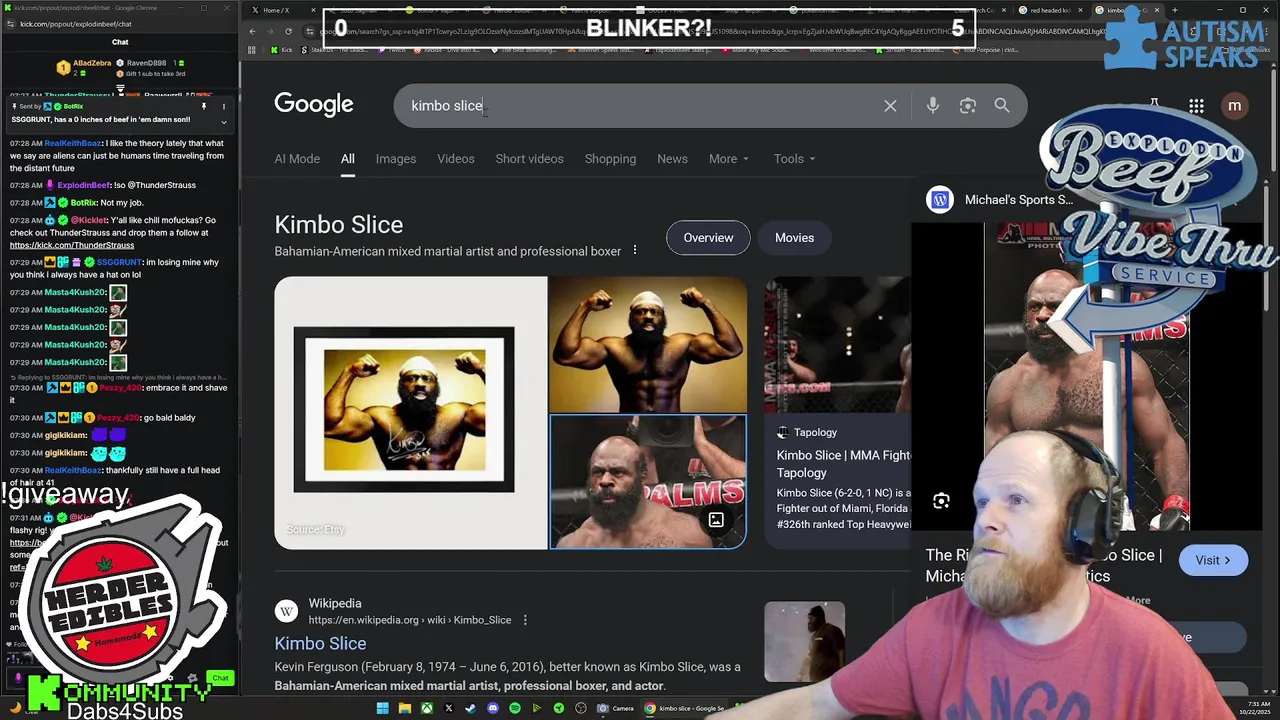This screenshot has height=720, width=1280.
Task: Open the Xbox app on taskbar
Action: pyautogui.click(x=427, y=708)
